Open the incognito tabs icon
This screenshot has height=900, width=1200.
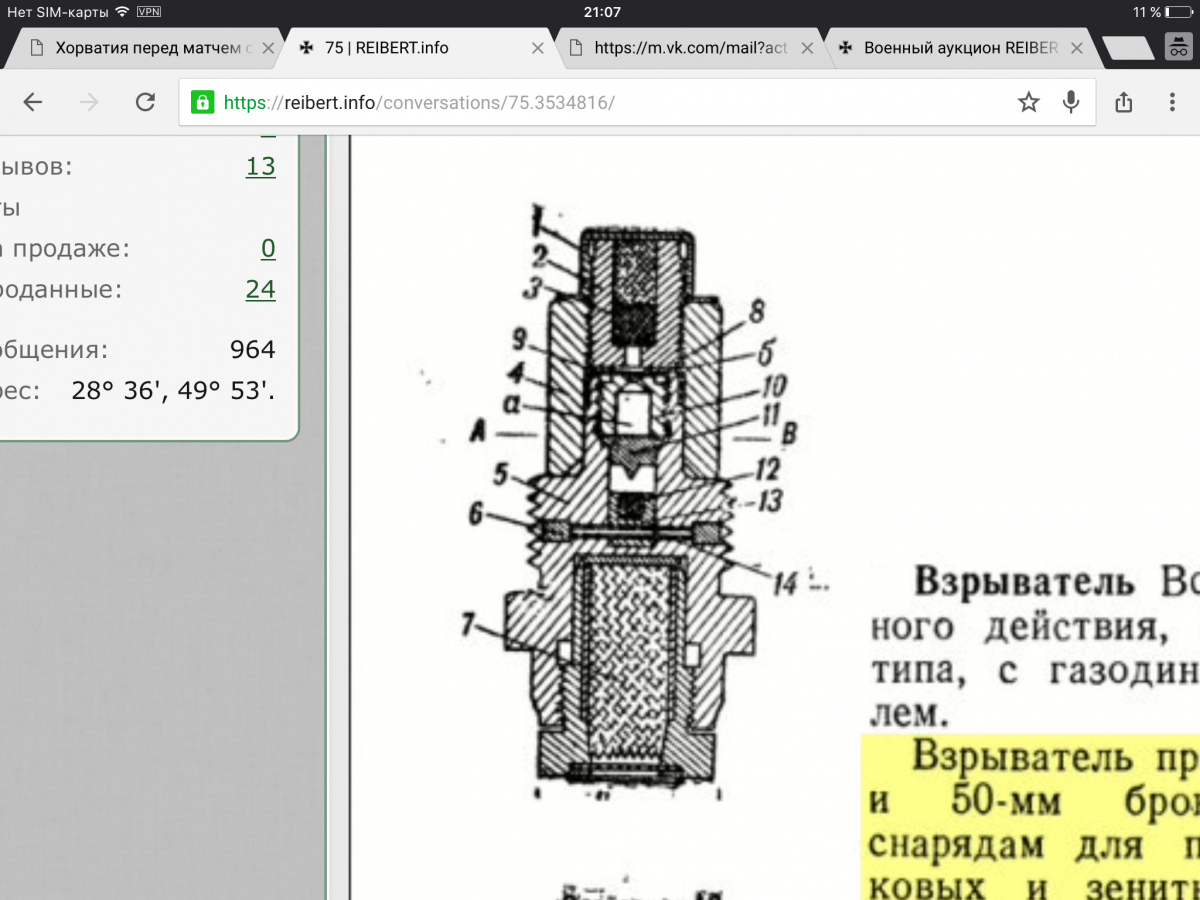1178,47
